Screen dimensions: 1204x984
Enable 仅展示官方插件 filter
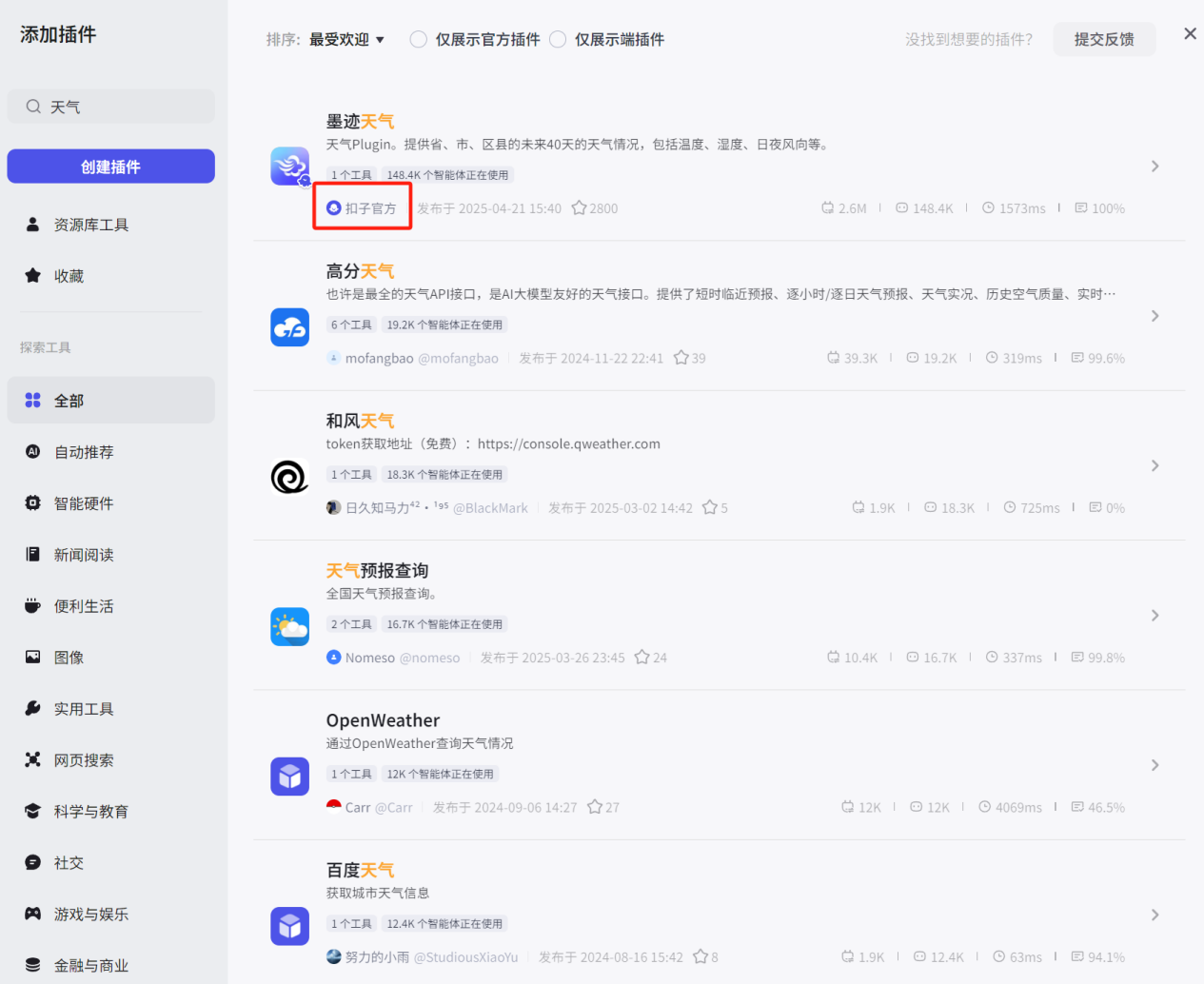tap(418, 39)
